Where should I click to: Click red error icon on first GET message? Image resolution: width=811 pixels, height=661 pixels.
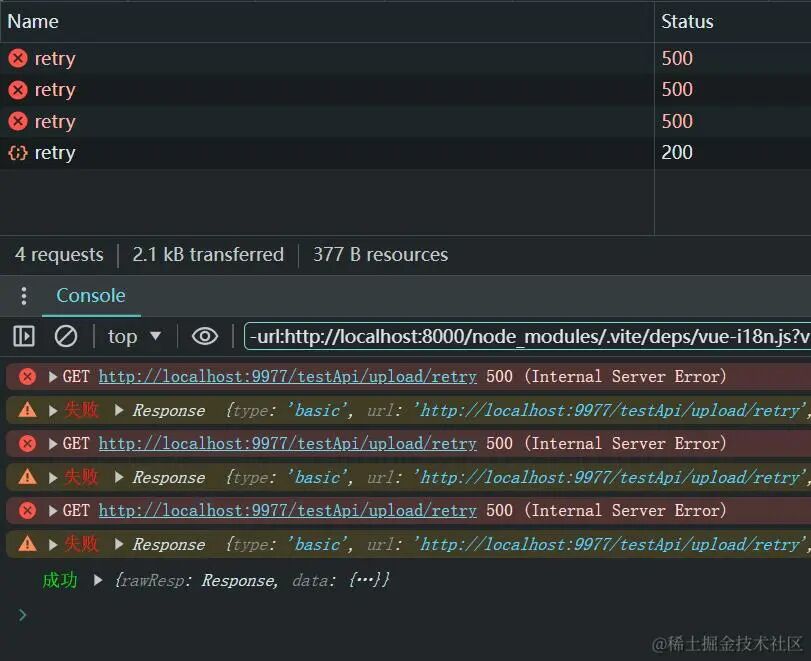click(x=27, y=377)
